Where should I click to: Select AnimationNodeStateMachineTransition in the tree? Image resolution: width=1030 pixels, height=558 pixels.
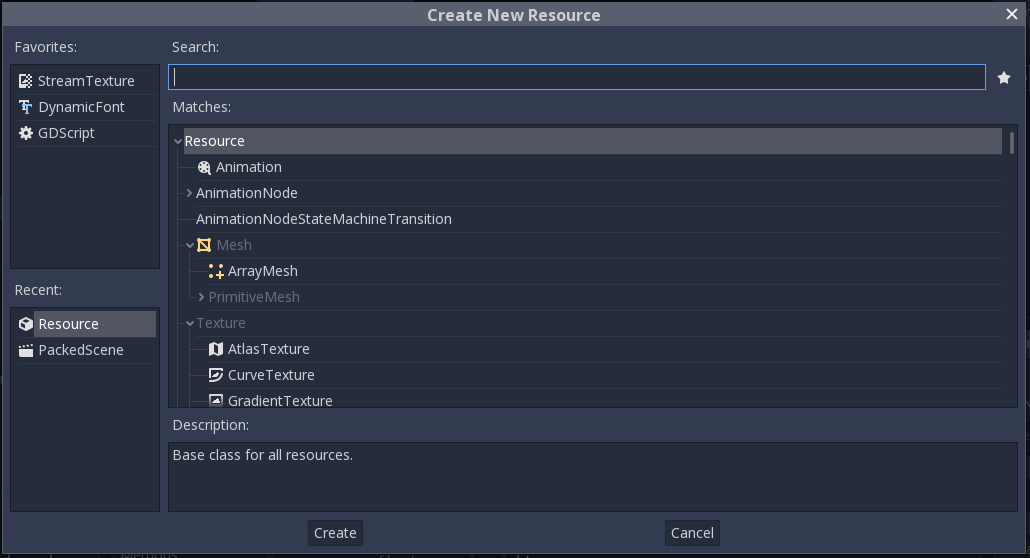tap(323, 220)
